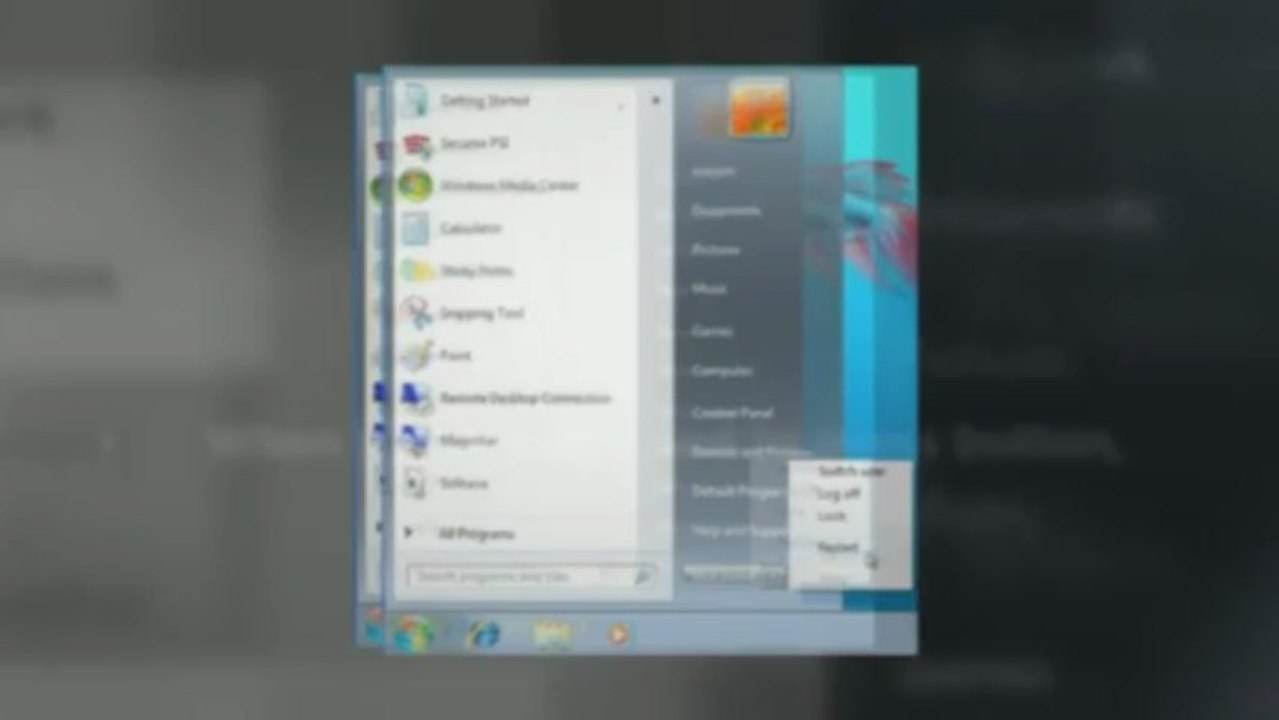Open Control Panel

(x=732, y=412)
